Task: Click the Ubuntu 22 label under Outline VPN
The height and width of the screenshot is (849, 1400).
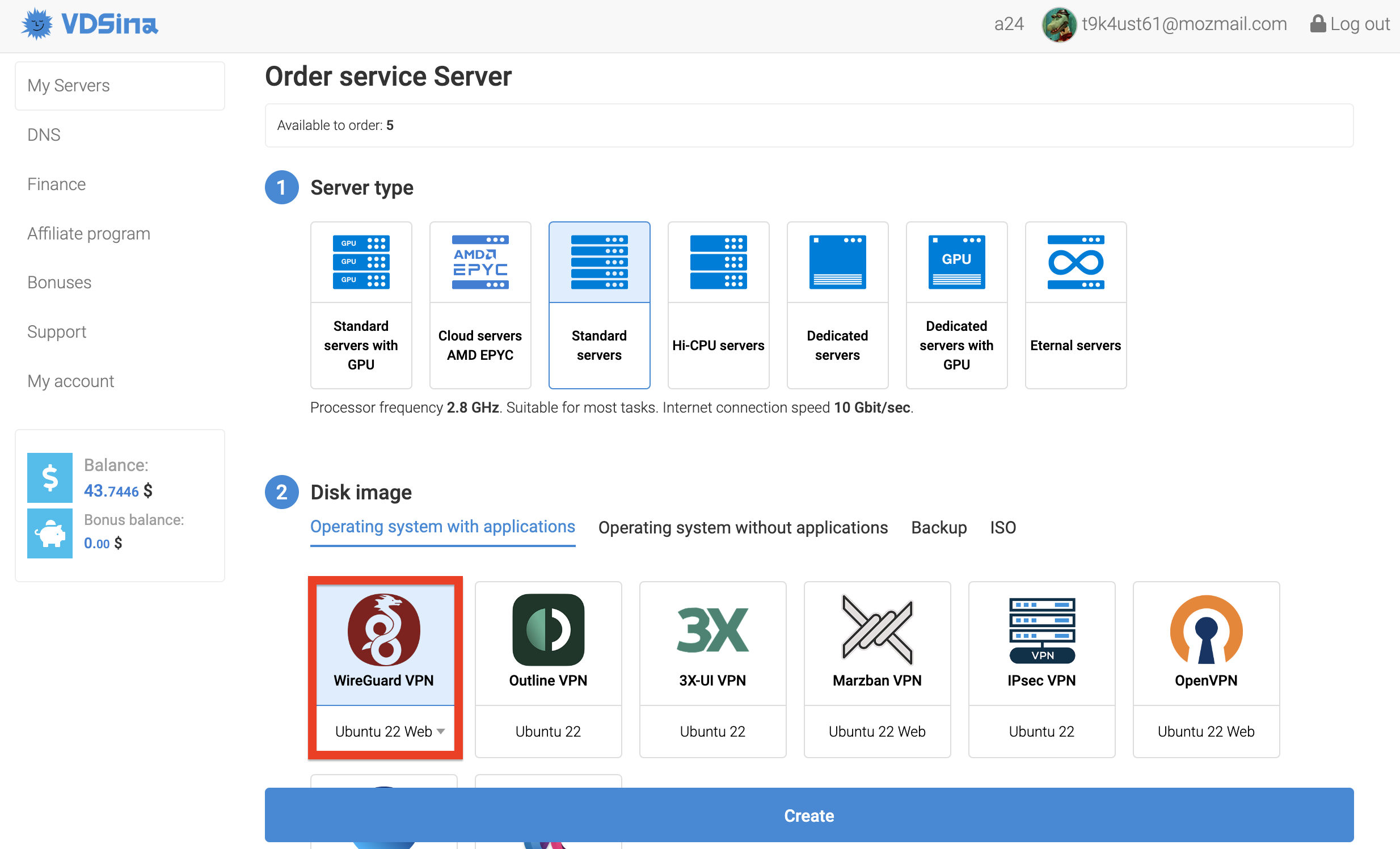Action: pyautogui.click(x=549, y=732)
